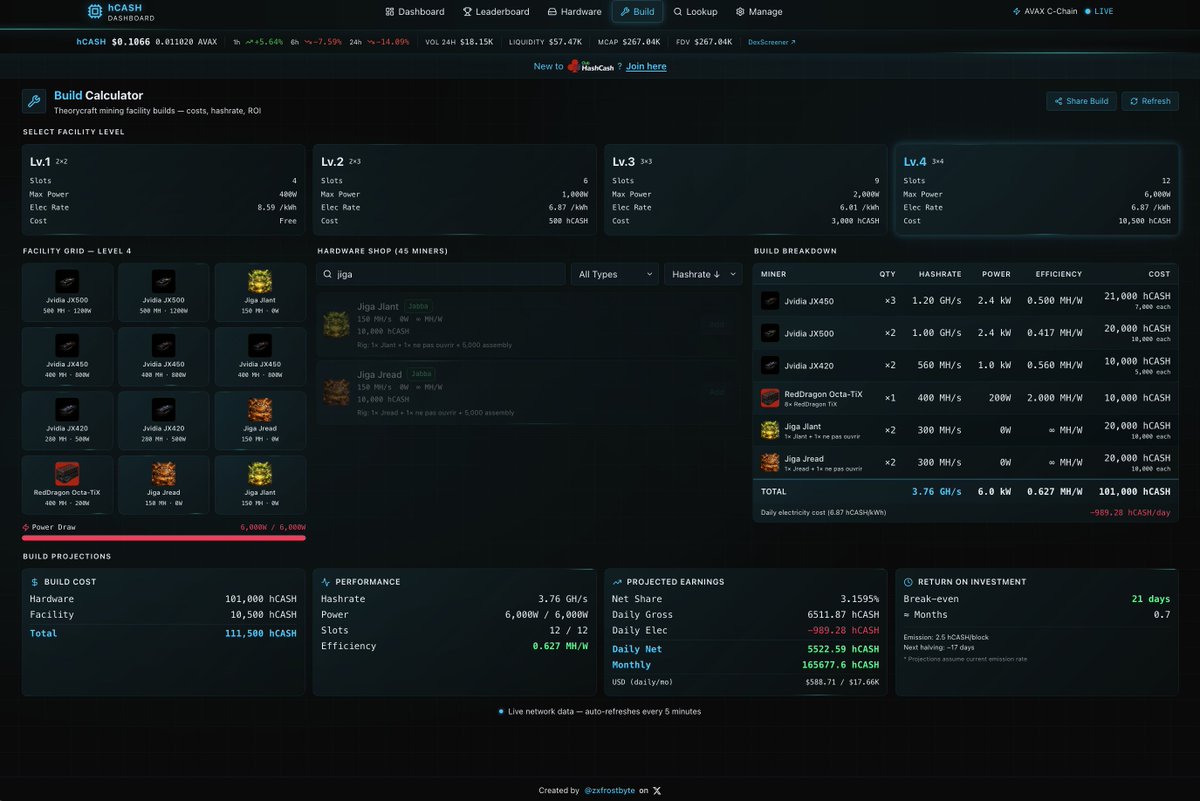Click the QTY column header
Image resolution: width=1200 pixels, height=801 pixels.
pos(888,274)
